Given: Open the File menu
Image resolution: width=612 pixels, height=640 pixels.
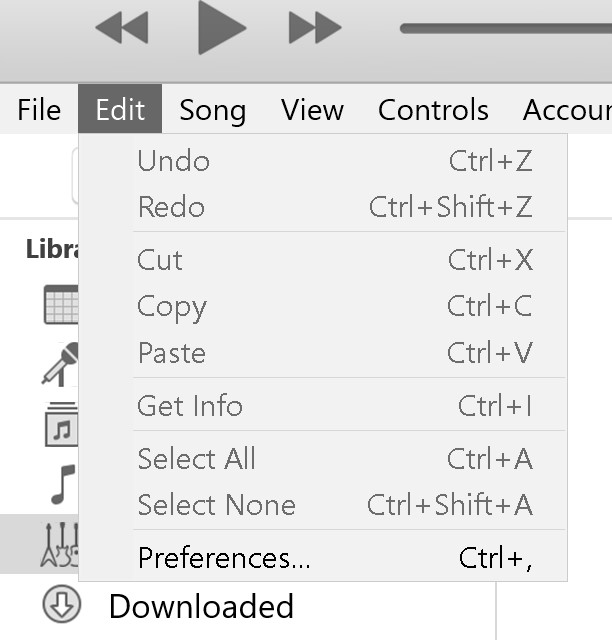Looking at the screenshot, I should (39, 109).
